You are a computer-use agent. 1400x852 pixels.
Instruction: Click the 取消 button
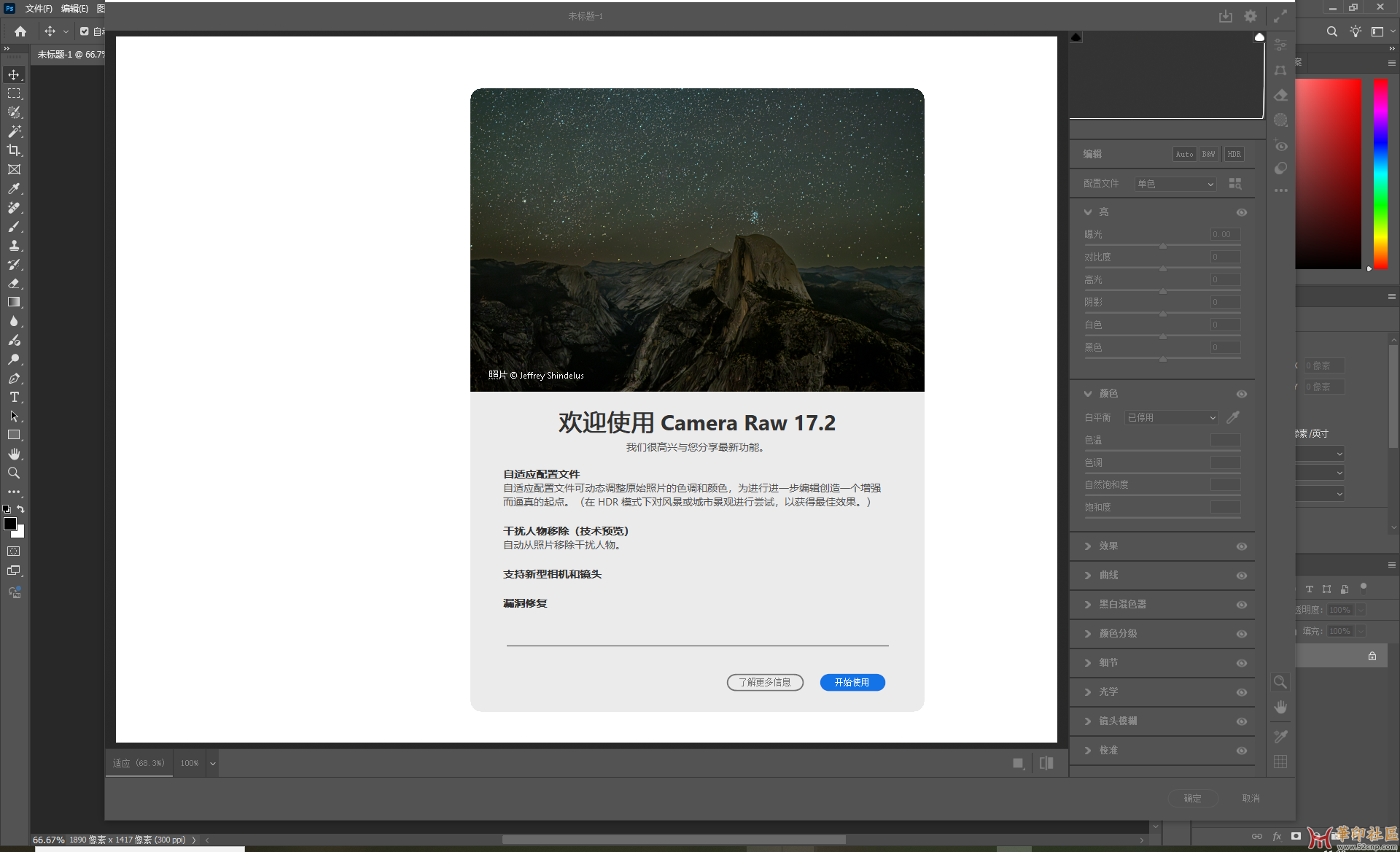tap(1251, 798)
